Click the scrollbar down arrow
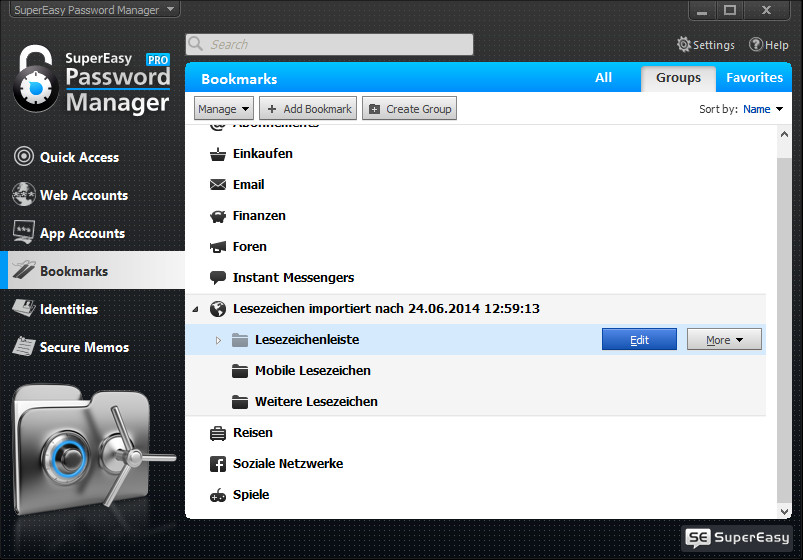Image resolution: width=803 pixels, height=560 pixels. tap(784, 511)
